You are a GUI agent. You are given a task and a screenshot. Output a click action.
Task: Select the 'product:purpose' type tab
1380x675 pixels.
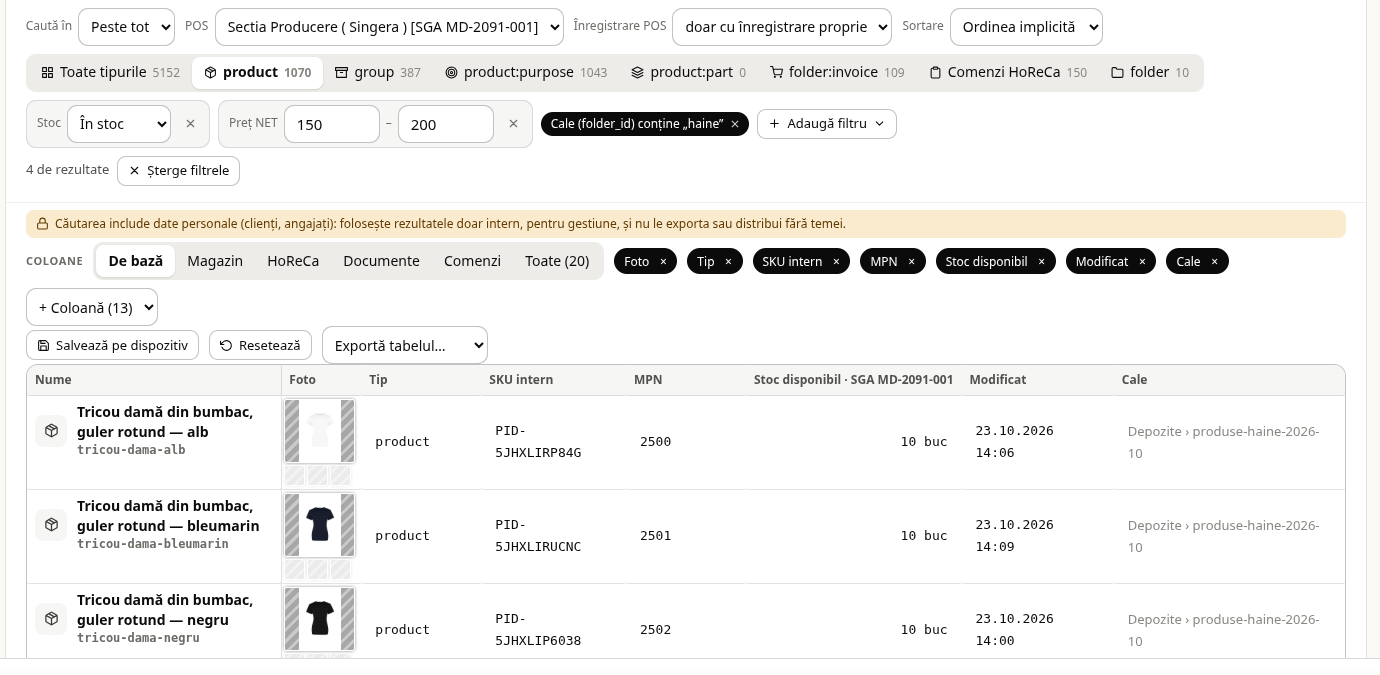point(526,72)
